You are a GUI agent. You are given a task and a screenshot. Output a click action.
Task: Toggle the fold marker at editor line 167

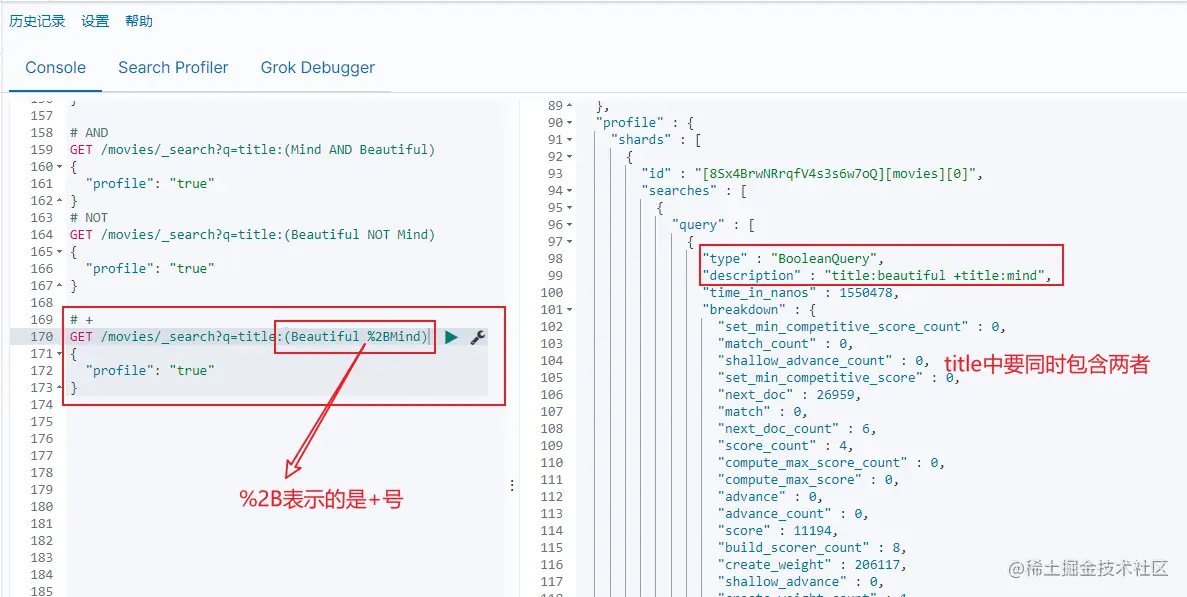[x=59, y=285]
